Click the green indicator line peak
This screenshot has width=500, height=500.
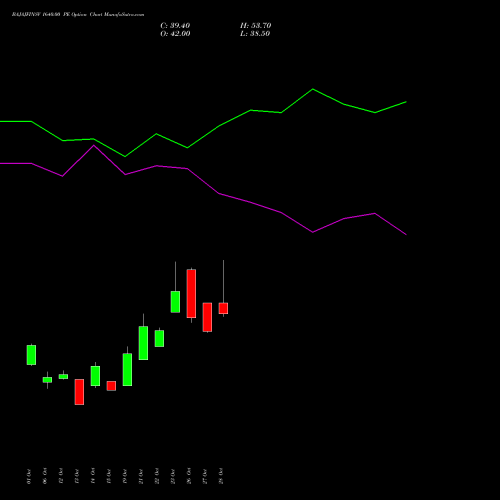[313, 89]
